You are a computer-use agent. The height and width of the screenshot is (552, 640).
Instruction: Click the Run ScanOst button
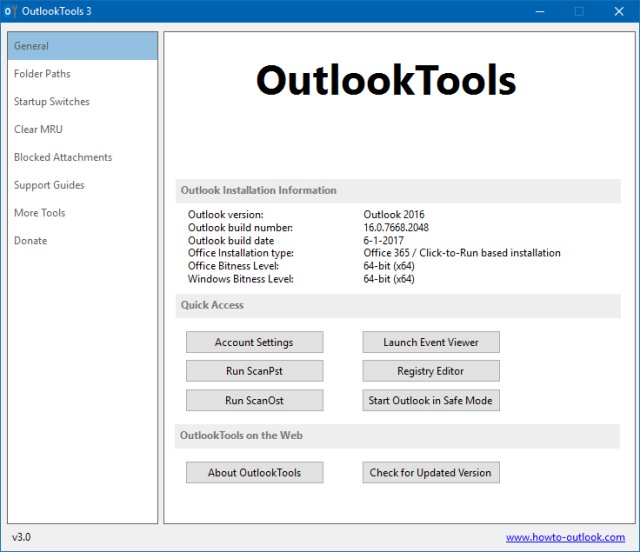pos(254,400)
